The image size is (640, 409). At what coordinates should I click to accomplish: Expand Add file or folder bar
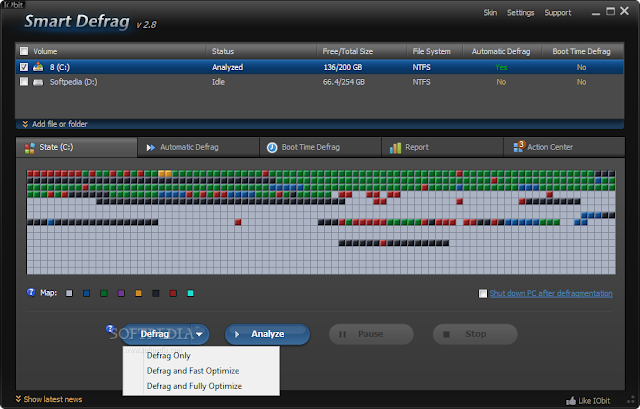tap(320, 124)
